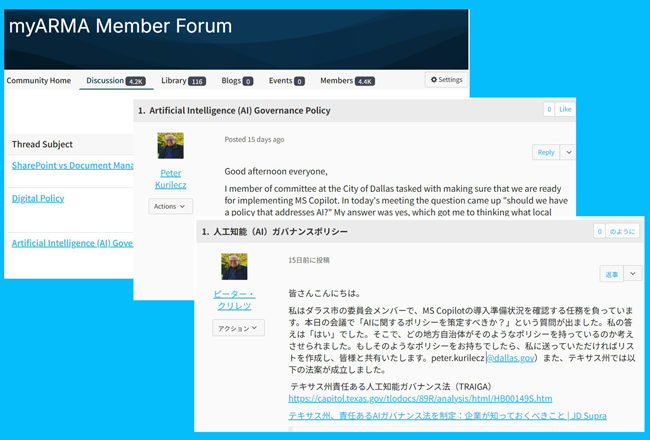Open the Library tab
This screenshot has width=650, height=440.
pyautogui.click(x=183, y=80)
